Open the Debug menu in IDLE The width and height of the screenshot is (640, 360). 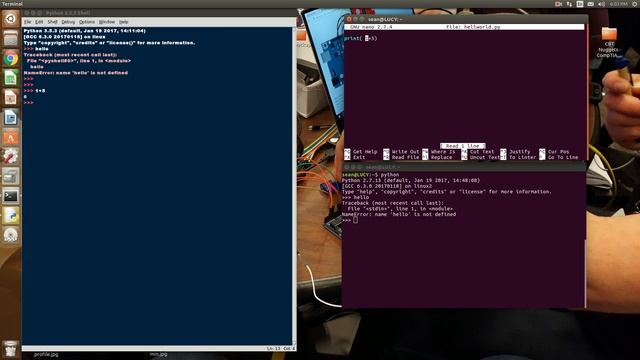tap(68, 22)
